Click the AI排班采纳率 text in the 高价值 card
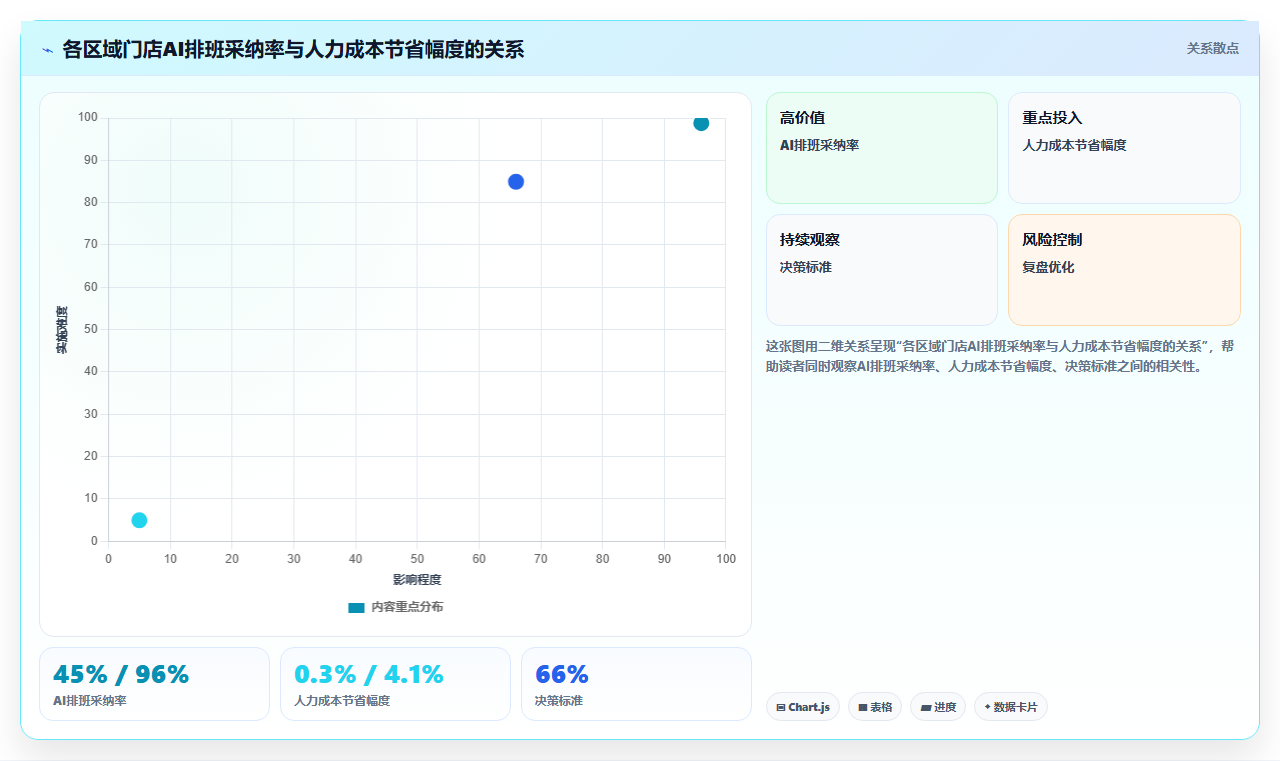The height and width of the screenshot is (761, 1280). coord(819,145)
